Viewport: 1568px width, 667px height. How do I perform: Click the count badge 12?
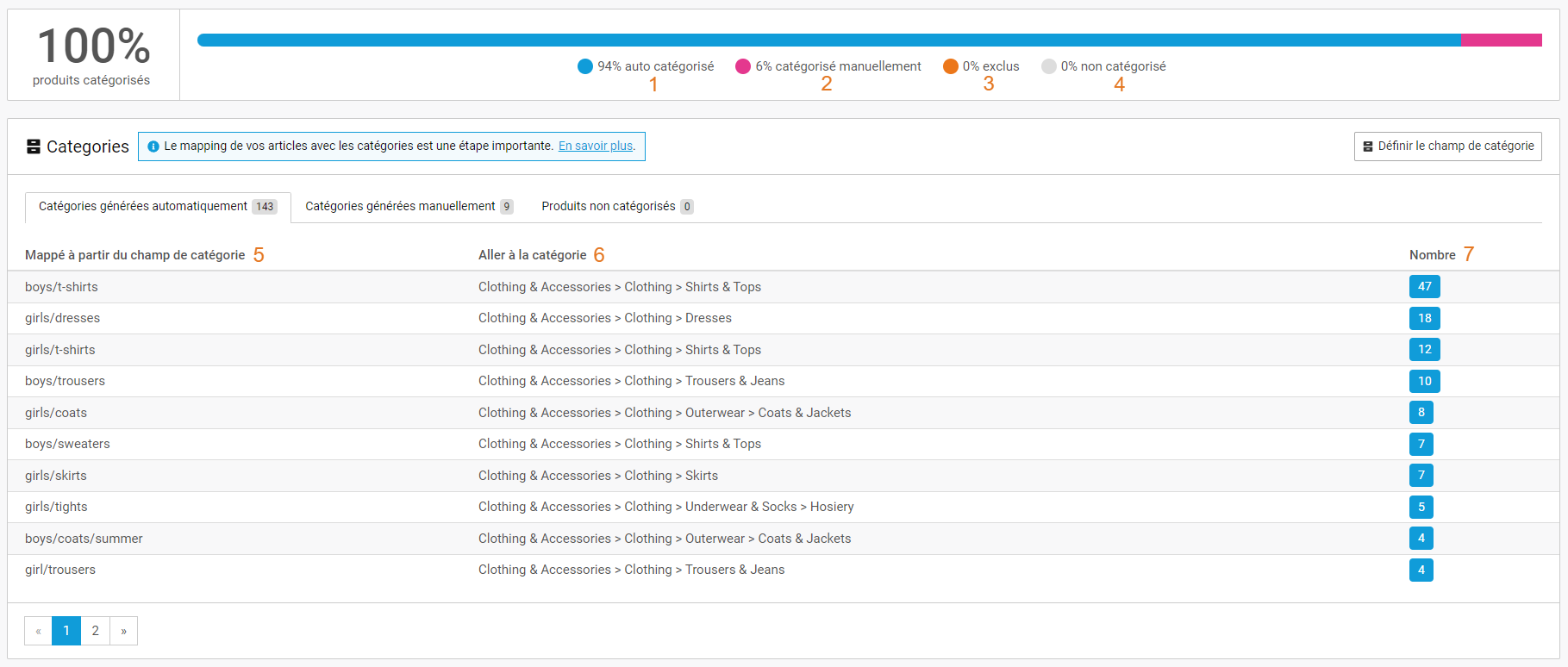(1425, 349)
